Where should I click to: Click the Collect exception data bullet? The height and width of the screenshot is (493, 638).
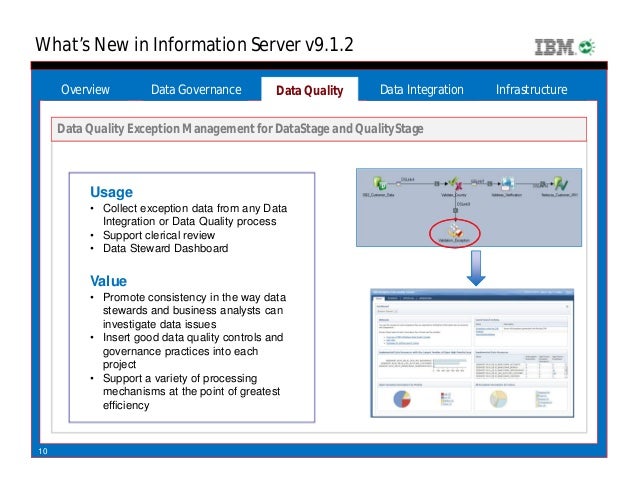click(x=194, y=215)
